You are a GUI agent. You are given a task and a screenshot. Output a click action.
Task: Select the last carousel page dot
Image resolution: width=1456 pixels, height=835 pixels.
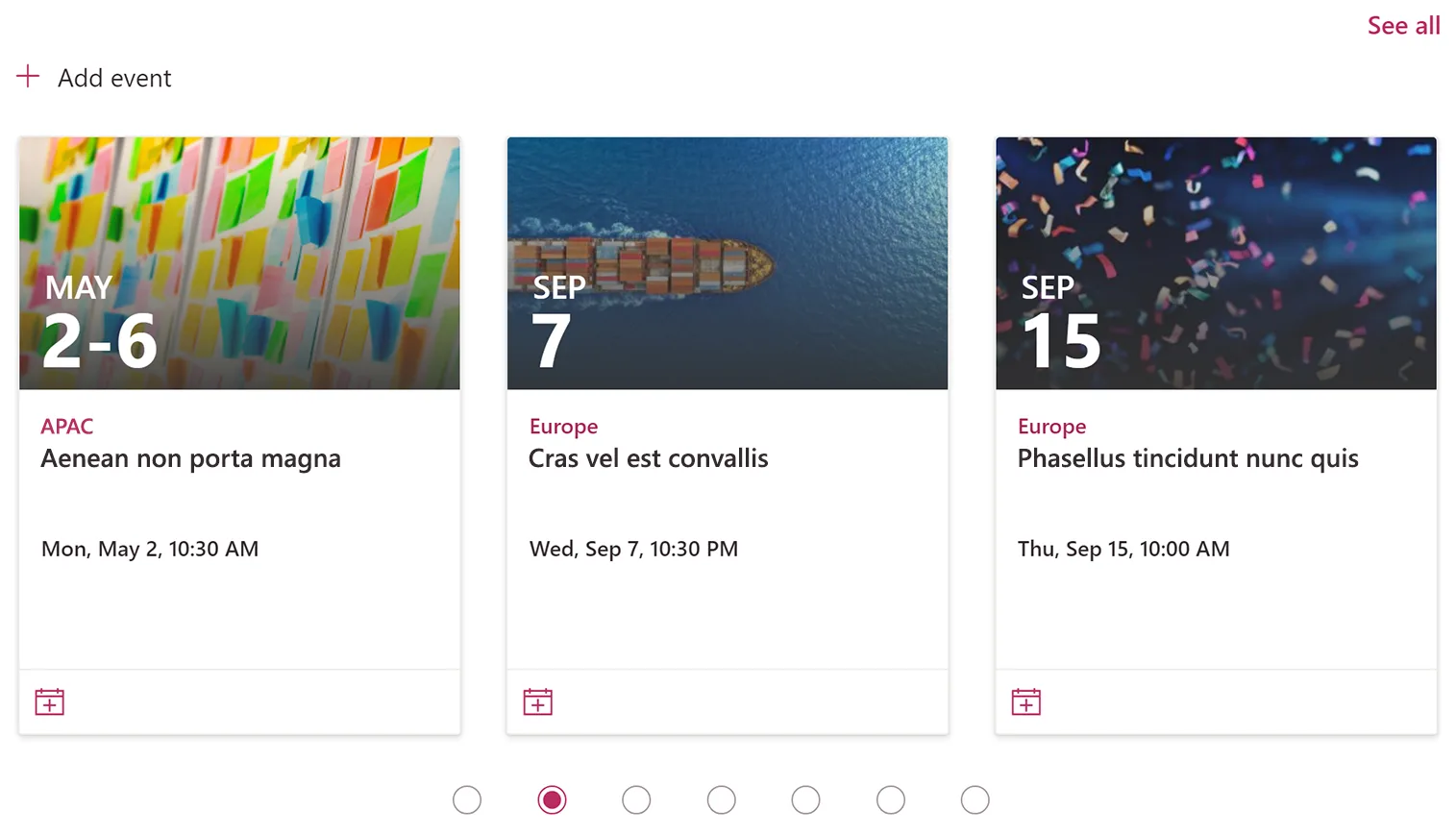coord(975,800)
